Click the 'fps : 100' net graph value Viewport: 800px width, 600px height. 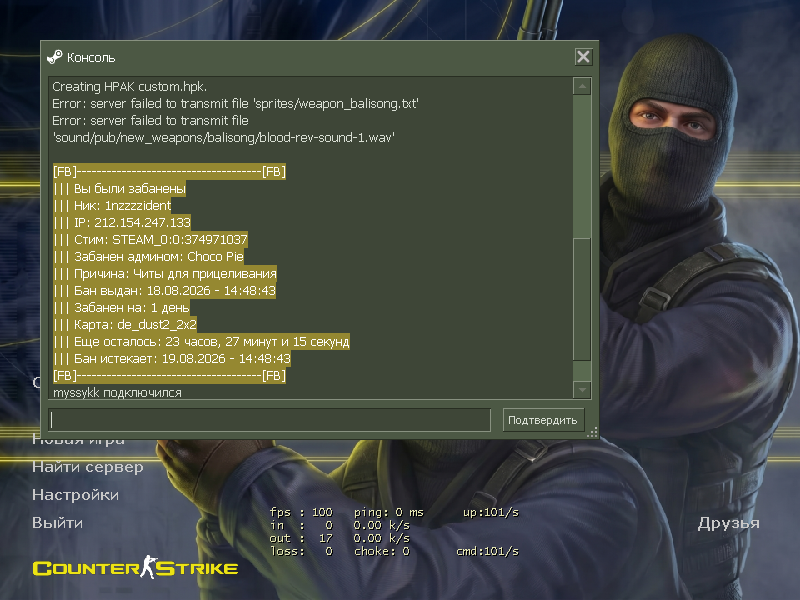pos(301,512)
